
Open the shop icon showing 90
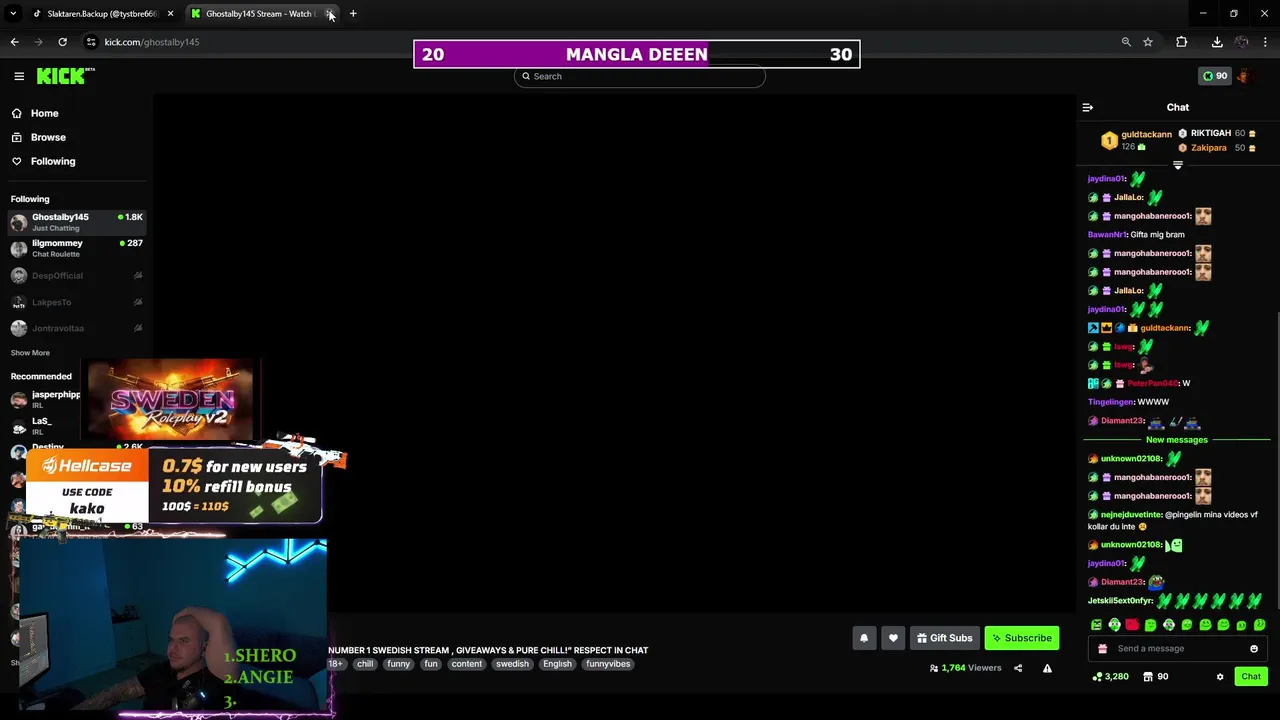click(1156, 677)
